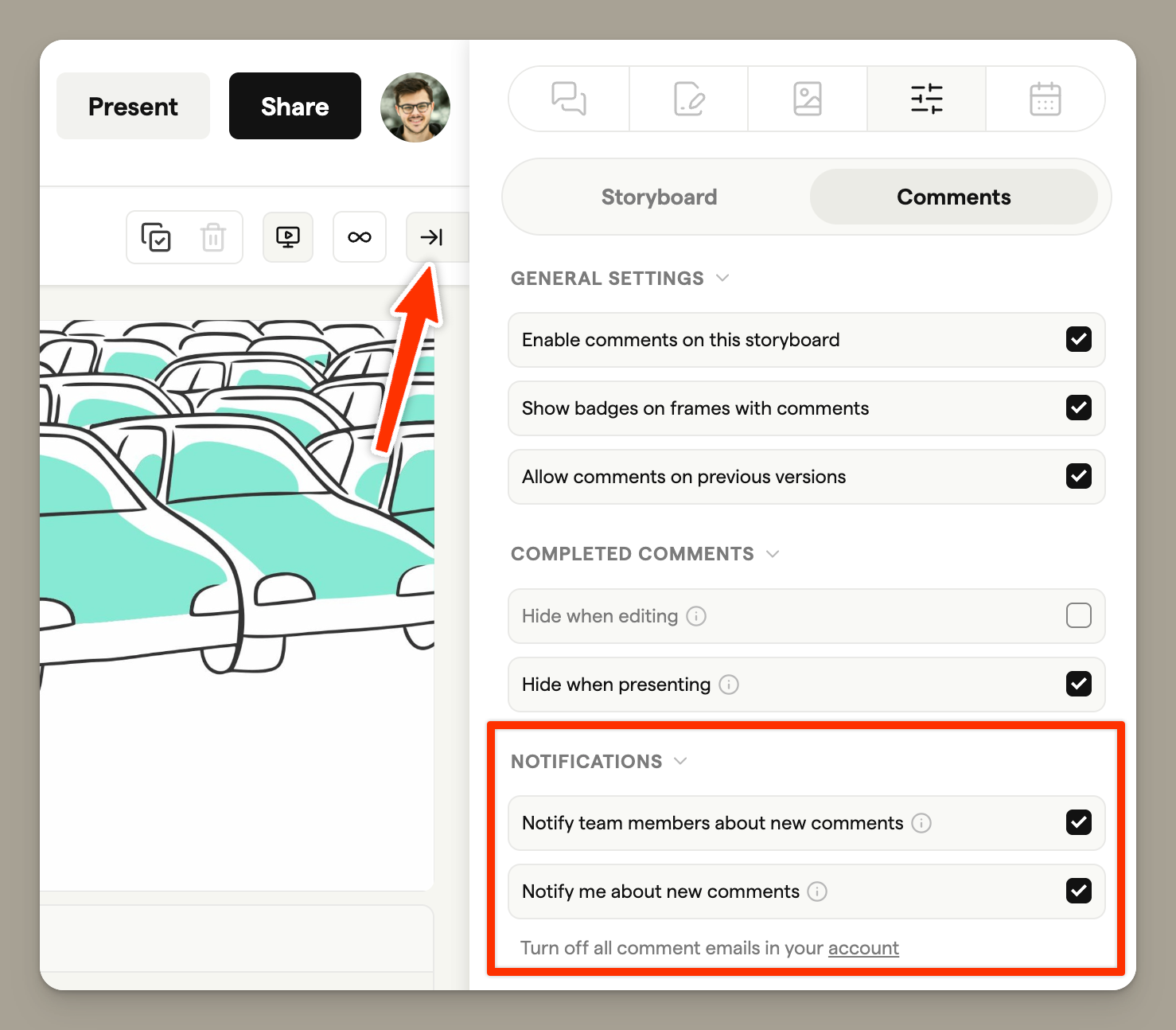Click info icon beside Notify me about comments

817,891
